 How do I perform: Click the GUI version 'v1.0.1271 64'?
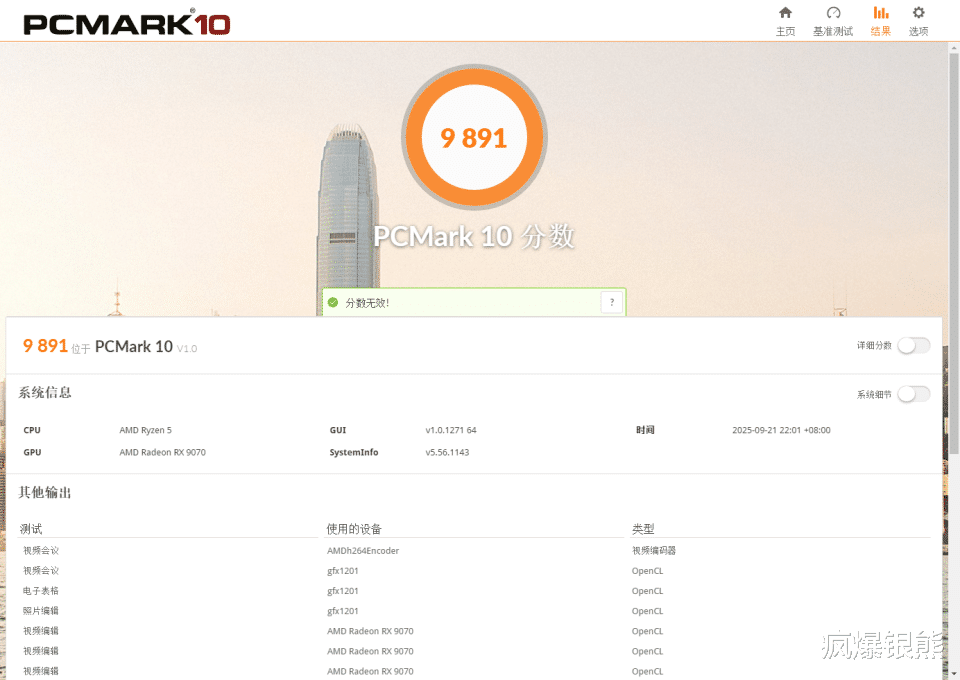[x=451, y=430]
